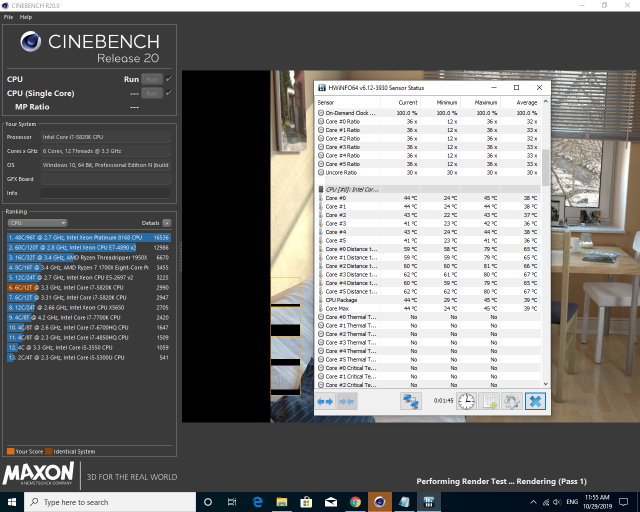Screen dimensions: 640x512
Task: Toggle the CPU (Single Core) checkbox
Action: click(x=169, y=93)
